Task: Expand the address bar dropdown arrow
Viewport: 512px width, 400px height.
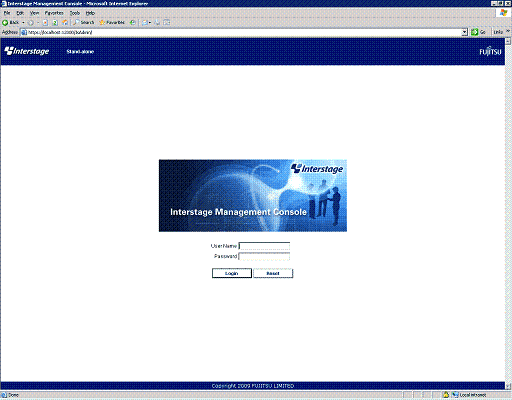Action: point(465,32)
